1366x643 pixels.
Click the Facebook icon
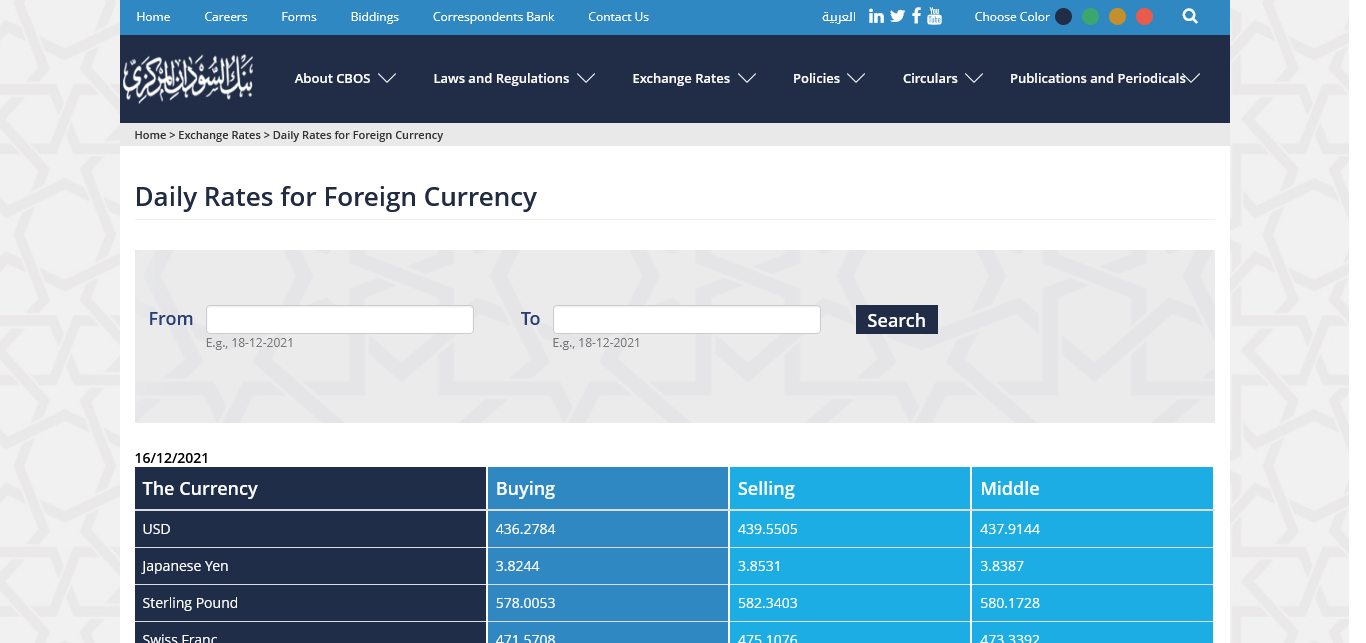(x=916, y=16)
